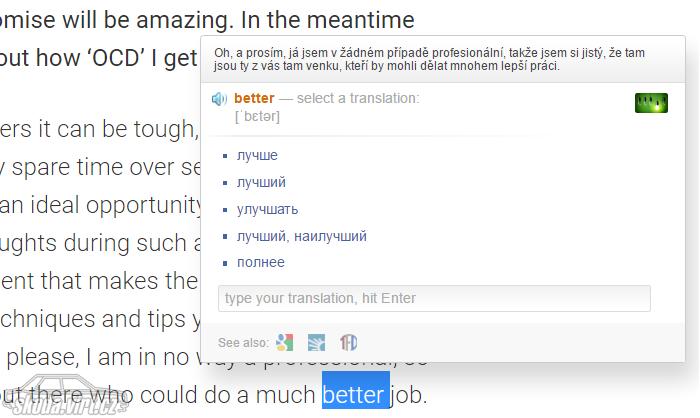Open TFD dictionary icon in See also
This screenshot has width=700, height=418.
pos(348,343)
